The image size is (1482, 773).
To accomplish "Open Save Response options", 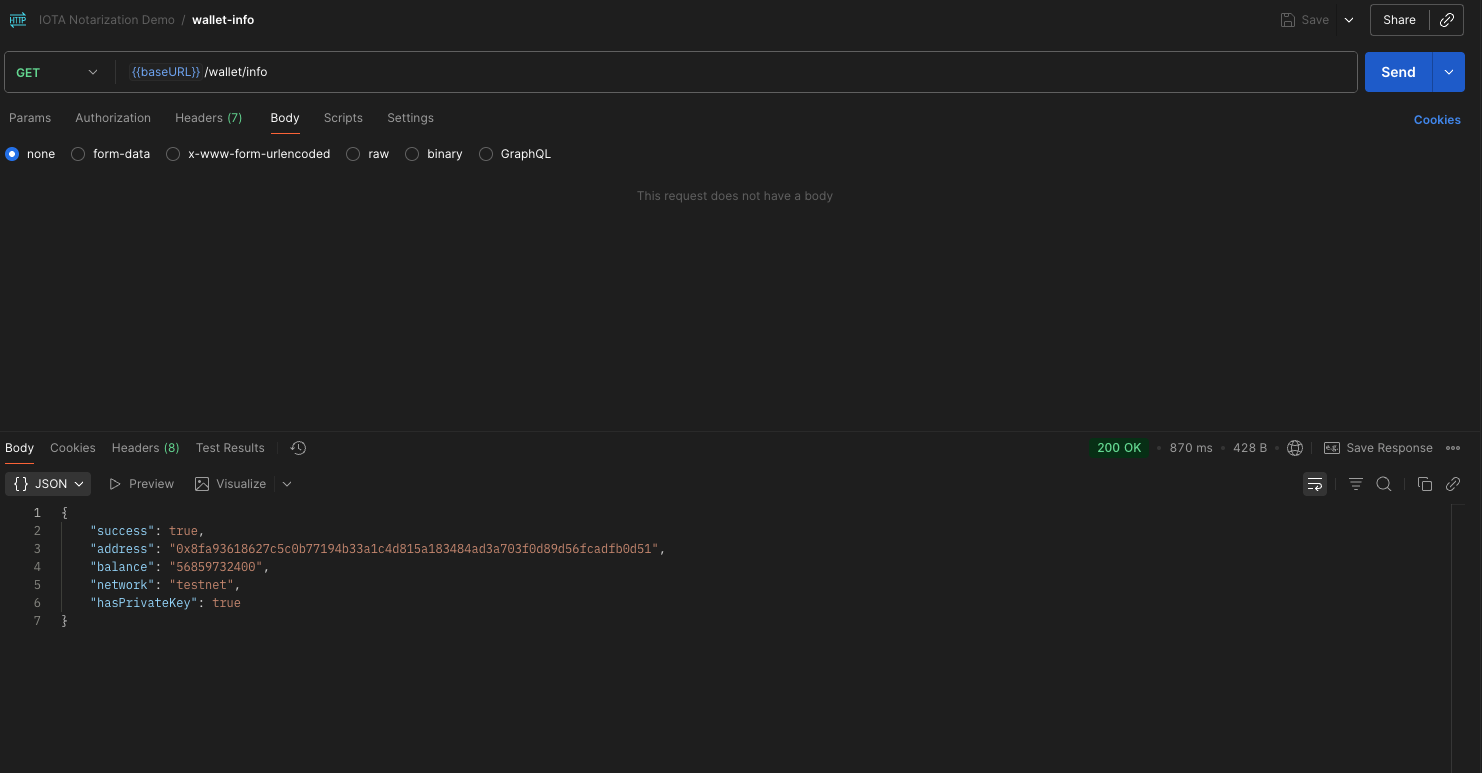I will coord(1378,447).
